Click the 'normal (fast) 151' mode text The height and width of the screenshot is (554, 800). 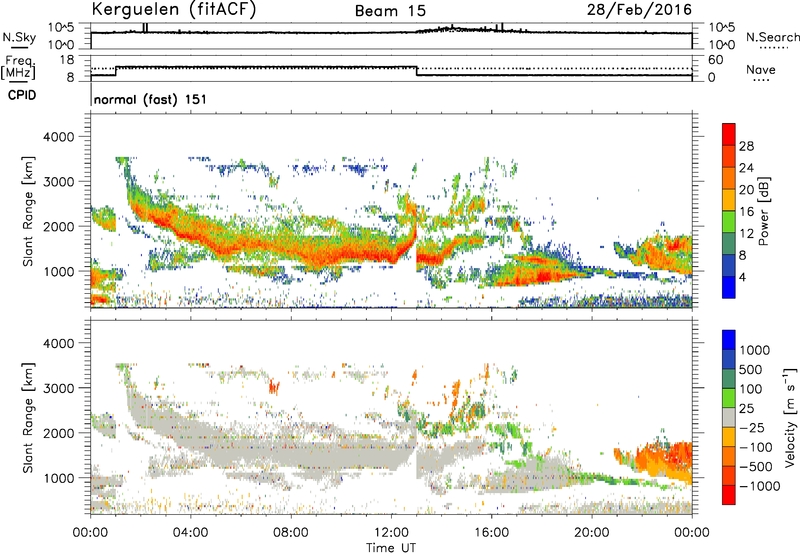click(x=151, y=99)
